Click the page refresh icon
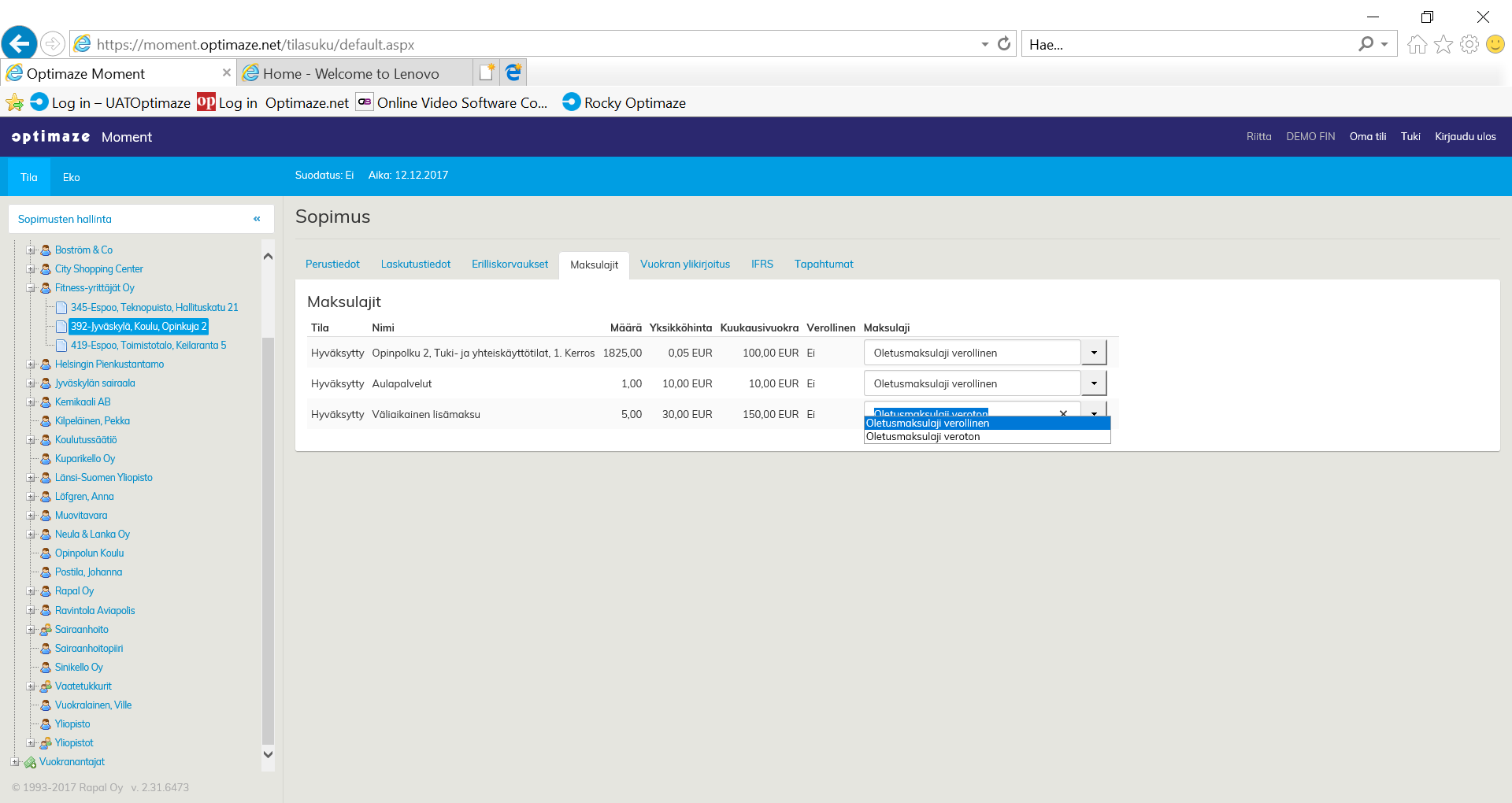 1004,44
